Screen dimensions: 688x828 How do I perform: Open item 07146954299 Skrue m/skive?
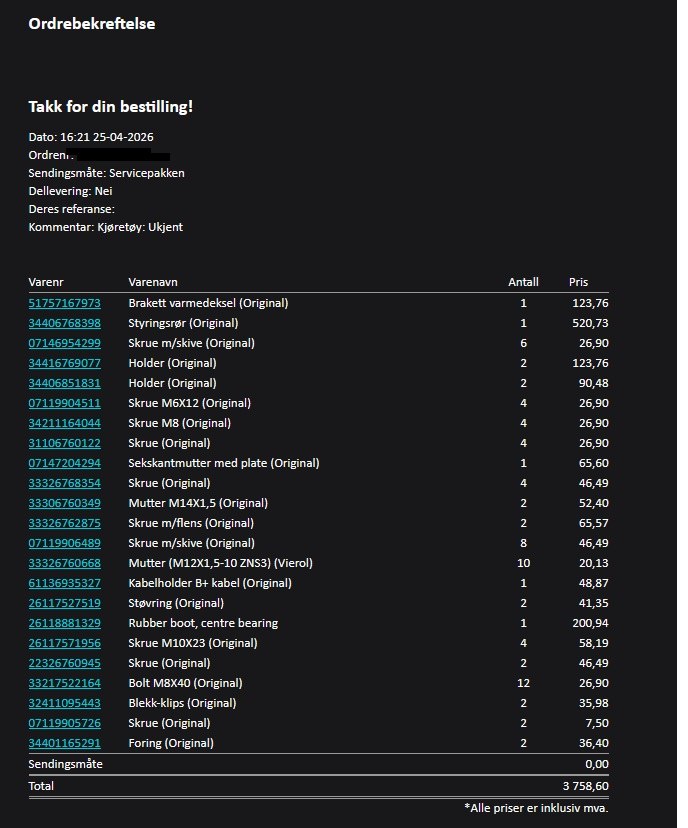(x=64, y=343)
